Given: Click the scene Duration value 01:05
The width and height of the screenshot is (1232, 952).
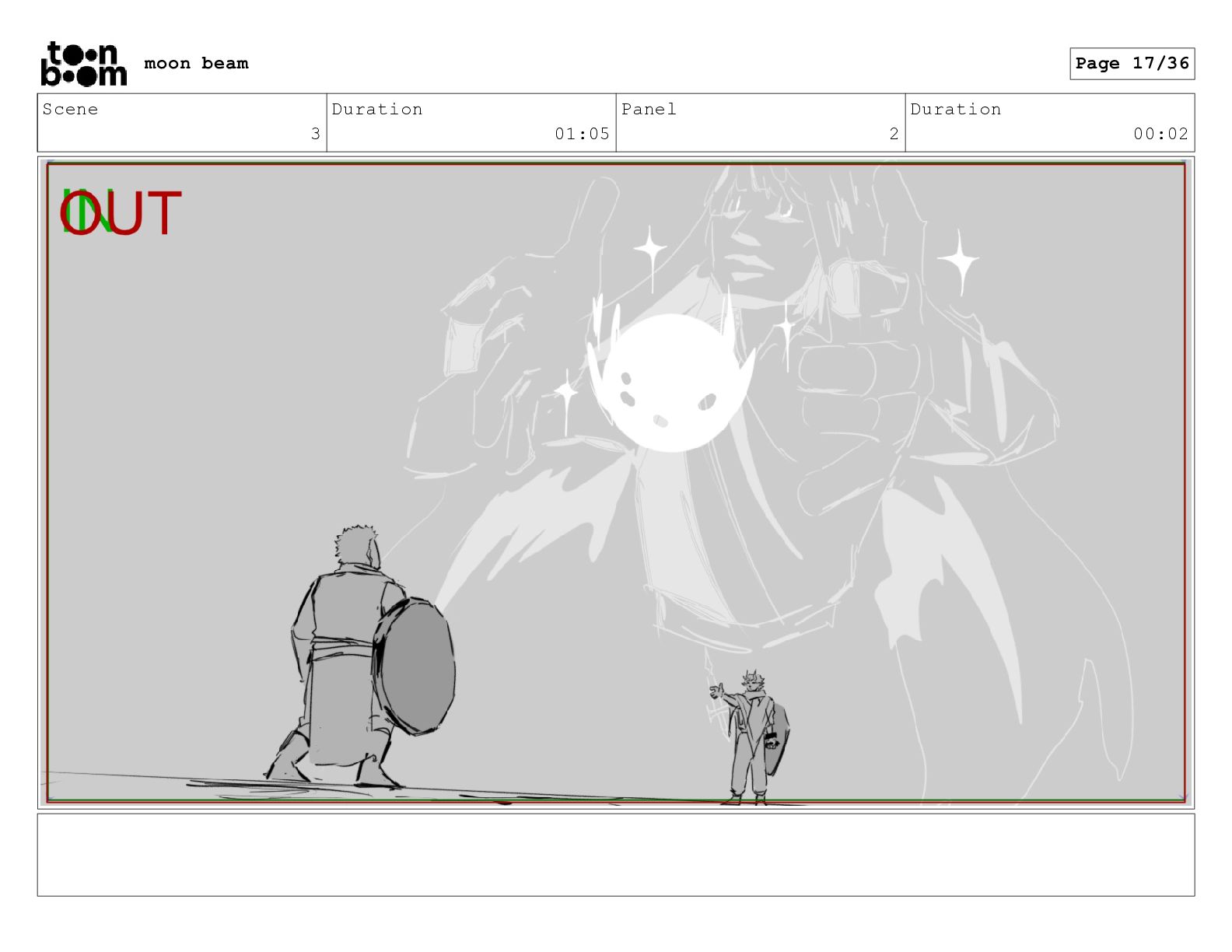Looking at the screenshot, I should (x=582, y=134).
